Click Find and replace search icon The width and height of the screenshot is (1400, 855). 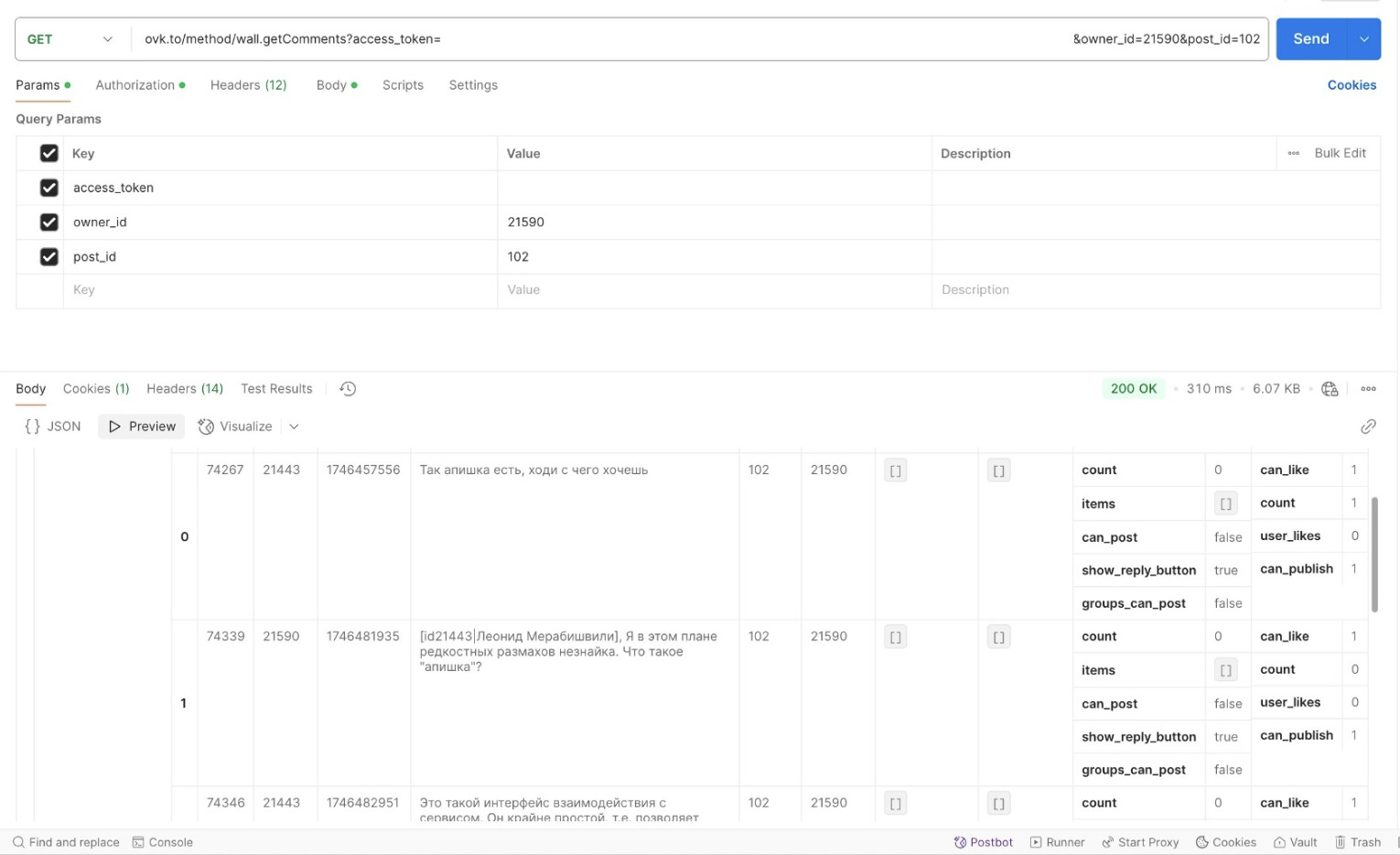tap(18, 842)
